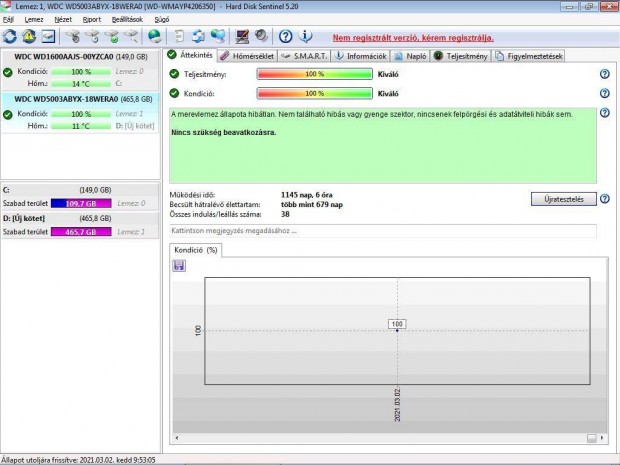Screen dimensions: 620x465
Task: Click the help icon next to the green status text
Action: 605,113
